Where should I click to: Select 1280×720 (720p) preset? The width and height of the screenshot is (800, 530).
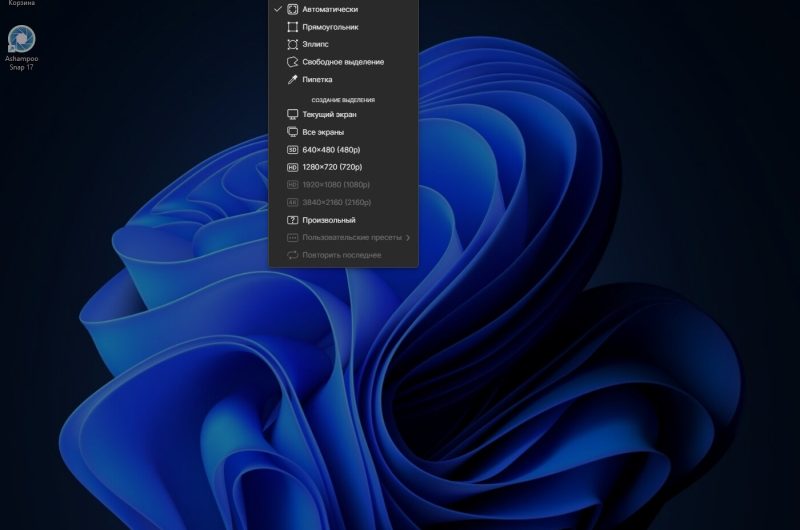(343, 167)
